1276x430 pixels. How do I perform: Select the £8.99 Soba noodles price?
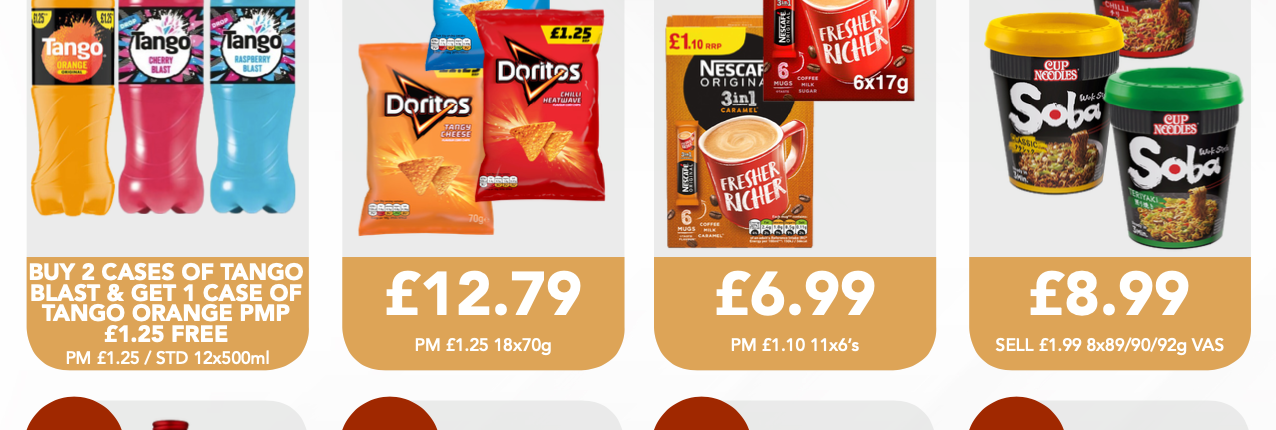pyautogui.click(x=1109, y=294)
